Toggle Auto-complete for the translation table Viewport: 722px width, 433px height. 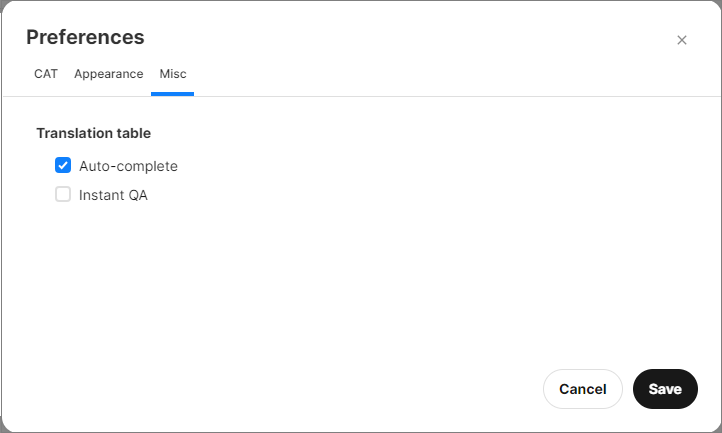pos(63,166)
